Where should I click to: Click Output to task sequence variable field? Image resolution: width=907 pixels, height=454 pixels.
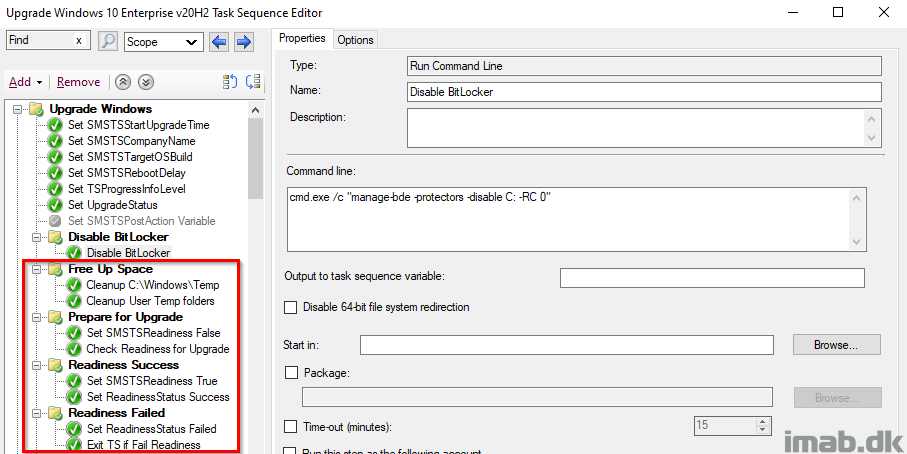point(712,278)
